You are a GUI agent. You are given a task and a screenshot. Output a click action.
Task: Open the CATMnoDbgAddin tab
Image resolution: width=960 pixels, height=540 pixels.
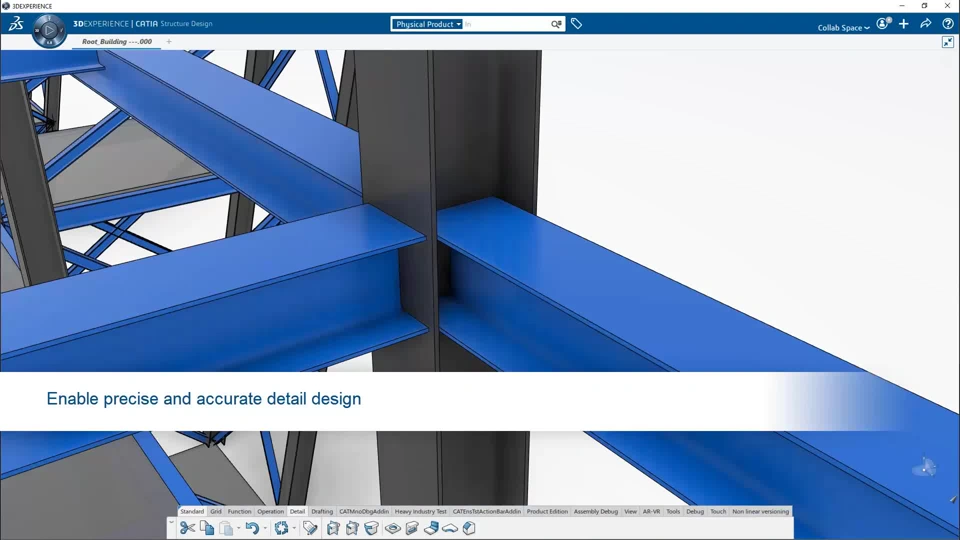[x=364, y=511]
